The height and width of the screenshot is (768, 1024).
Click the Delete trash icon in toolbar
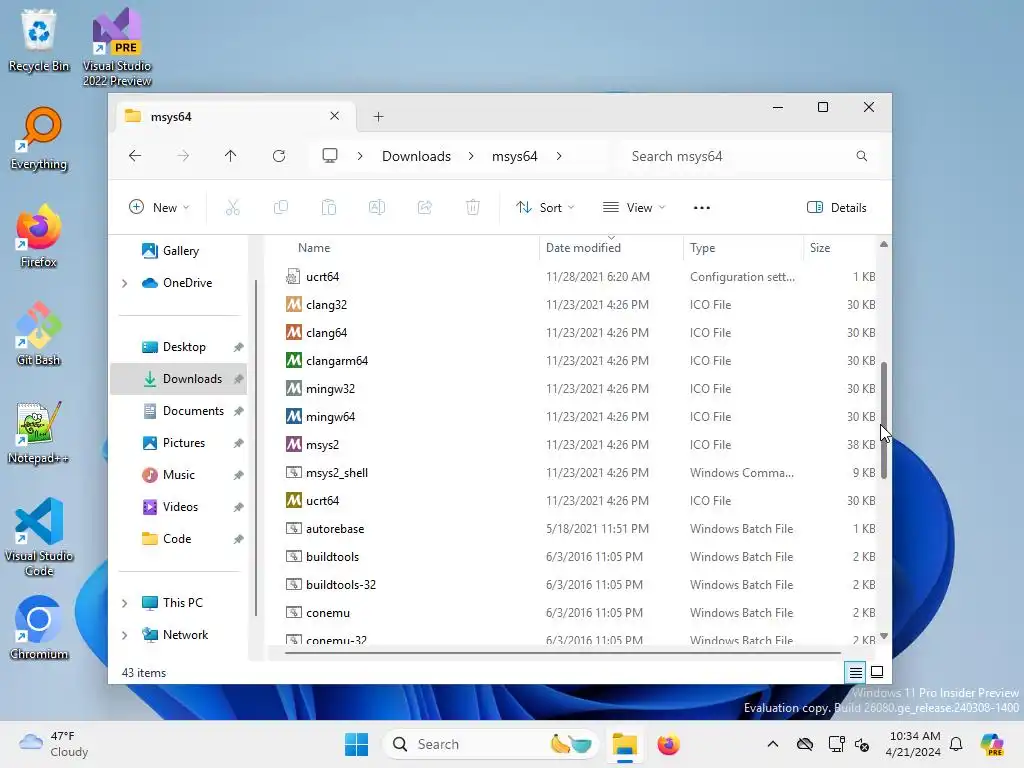point(473,208)
